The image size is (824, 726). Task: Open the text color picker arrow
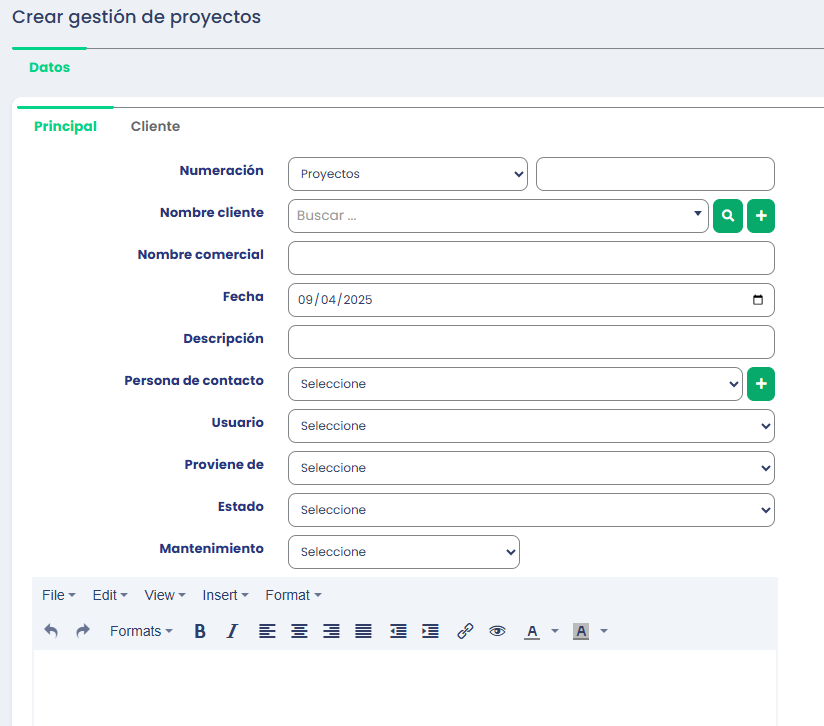click(x=555, y=631)
